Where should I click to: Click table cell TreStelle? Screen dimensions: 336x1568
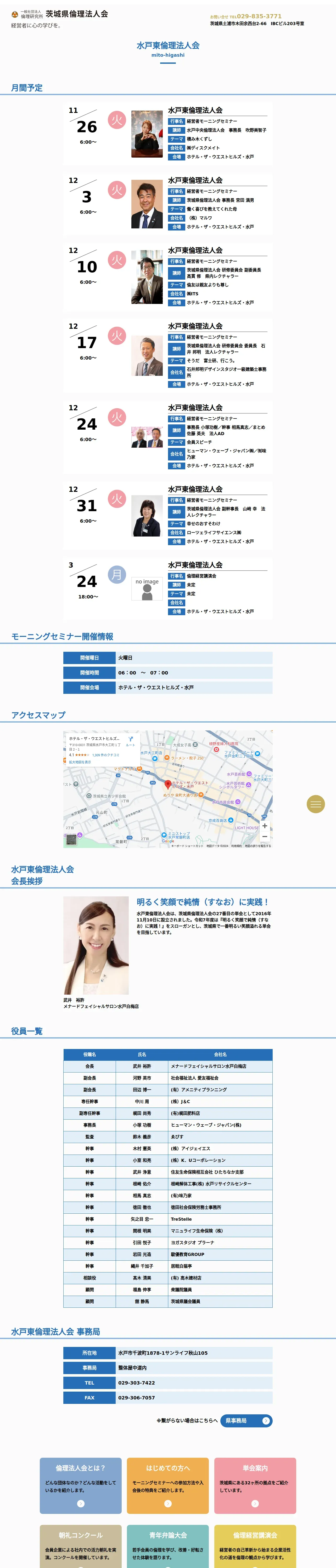(x=220, y=1219)
